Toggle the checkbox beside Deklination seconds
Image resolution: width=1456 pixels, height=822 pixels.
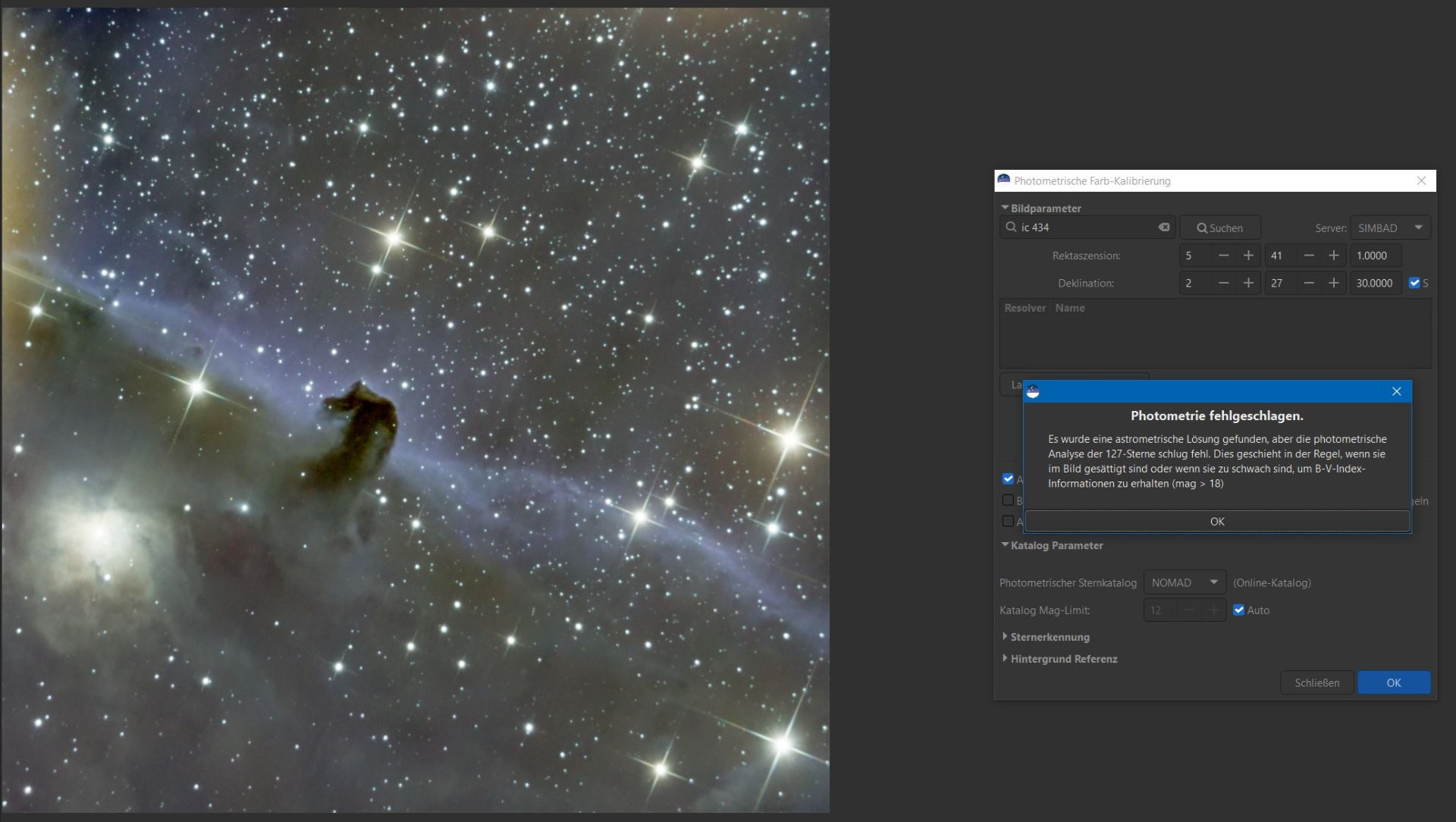click(x=1414, y=283)
